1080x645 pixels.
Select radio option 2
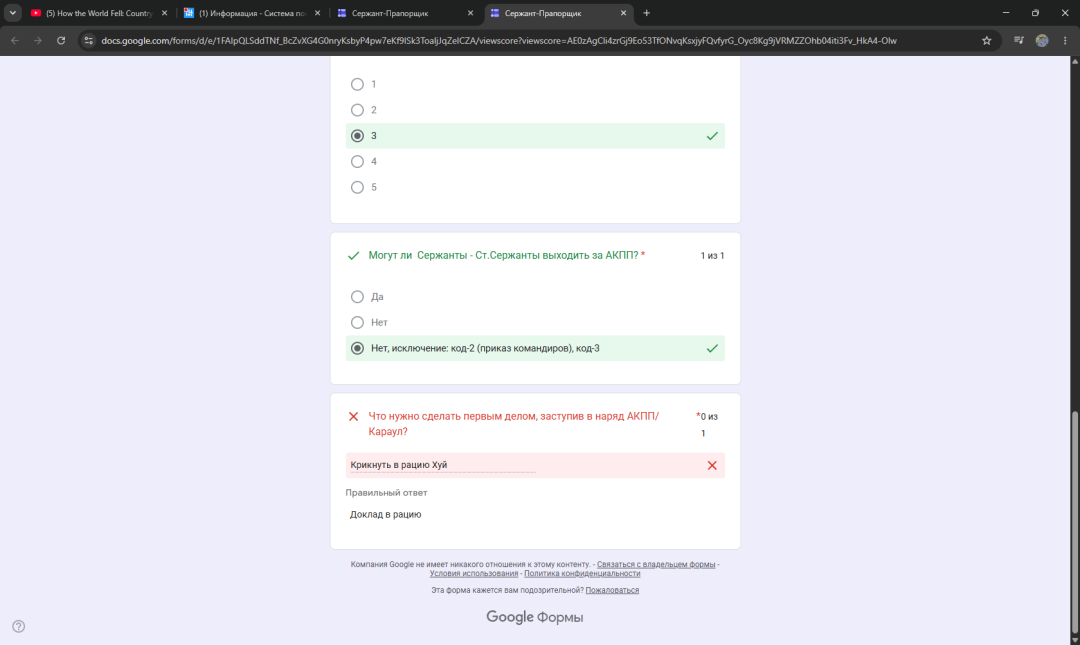tap(357, 110)
